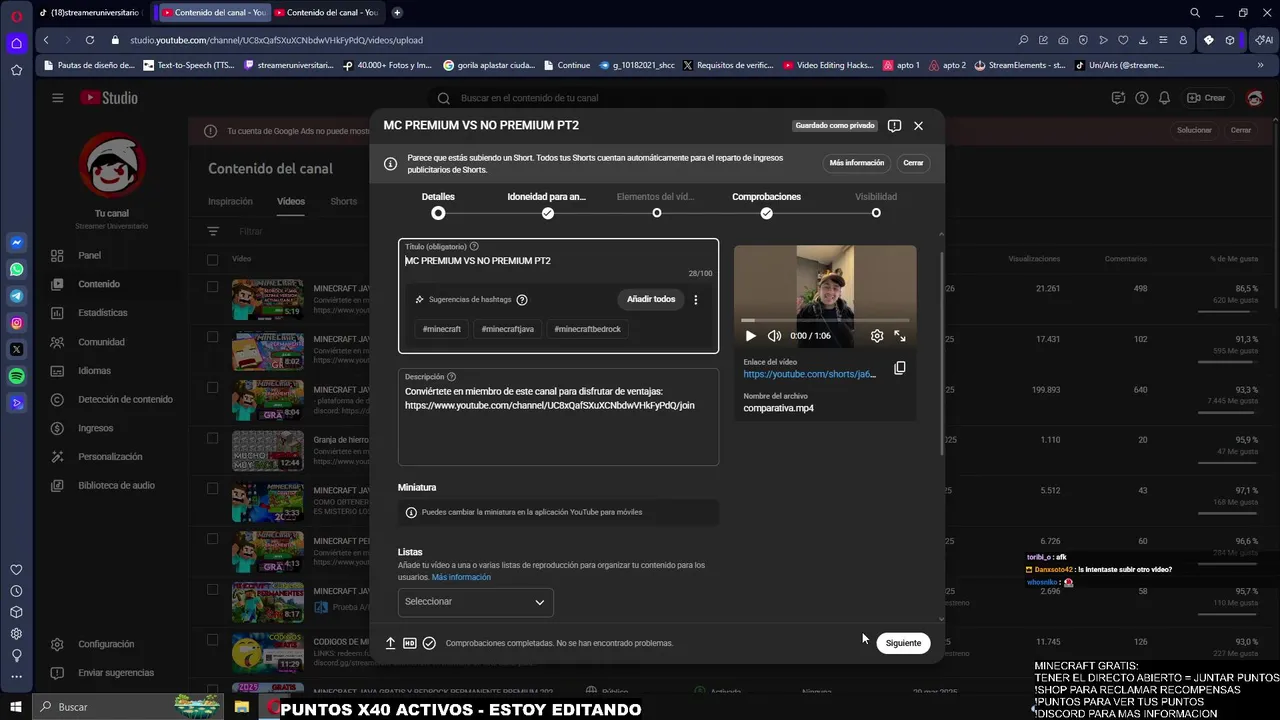This screenshot has width=1280, height=720.
Task: Check the box for the 8:17 video row
Action: click(212, 589)
